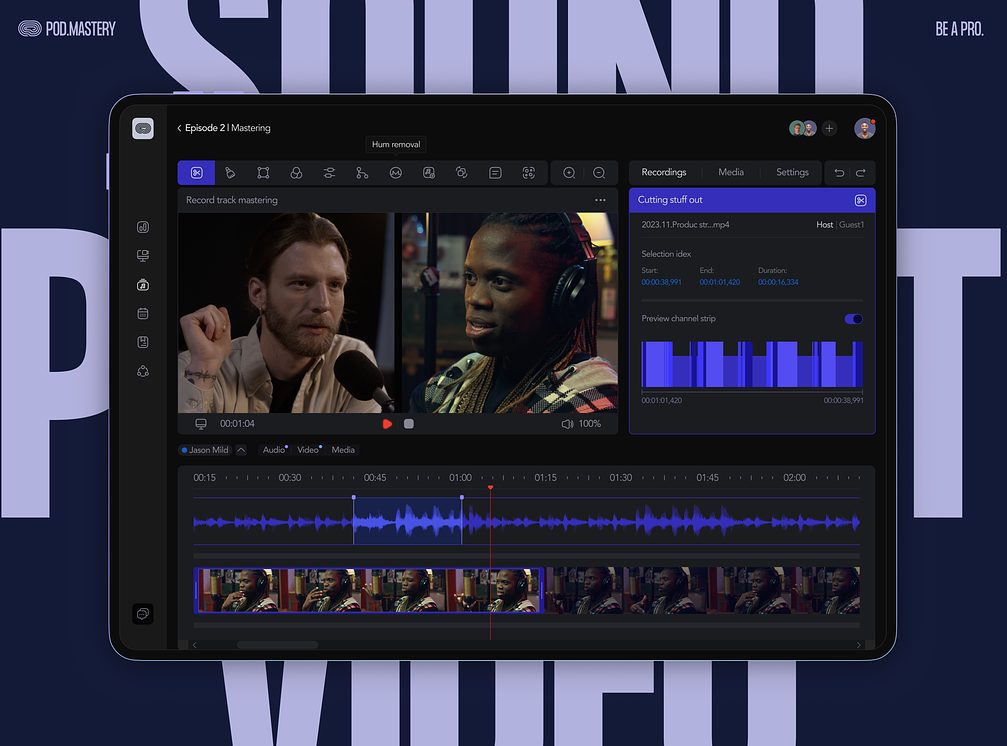This screenshot has width=1007, height=746.
Task: Click the add collaborator plus button
Action: pyautogui.click(x=829, y=128)
